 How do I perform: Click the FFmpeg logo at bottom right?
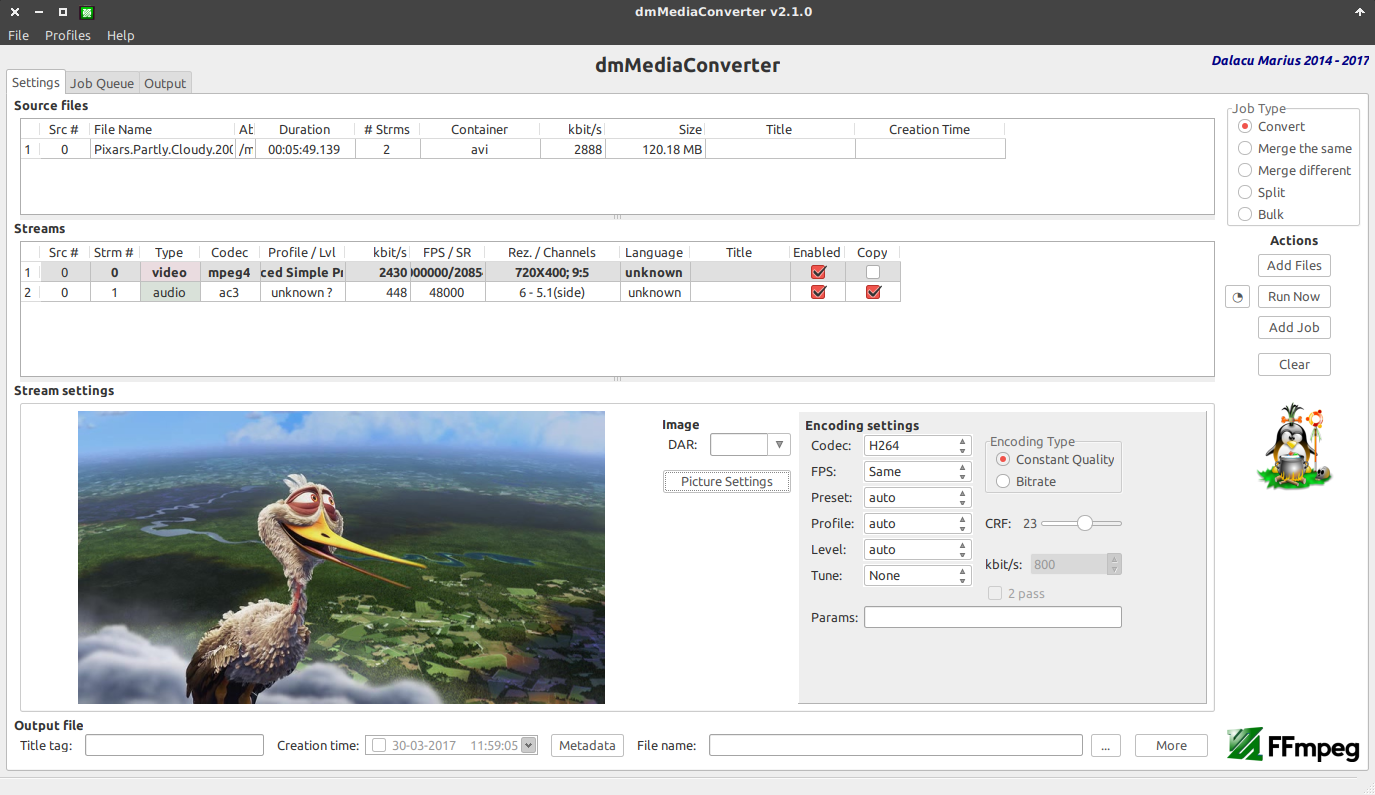tap(1294, 746)
